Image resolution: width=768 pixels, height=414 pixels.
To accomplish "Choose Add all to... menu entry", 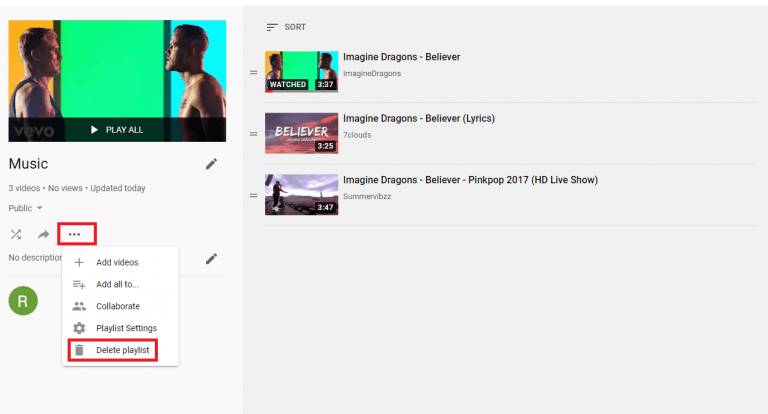I will pyautogui.click(x=120, y=285).
